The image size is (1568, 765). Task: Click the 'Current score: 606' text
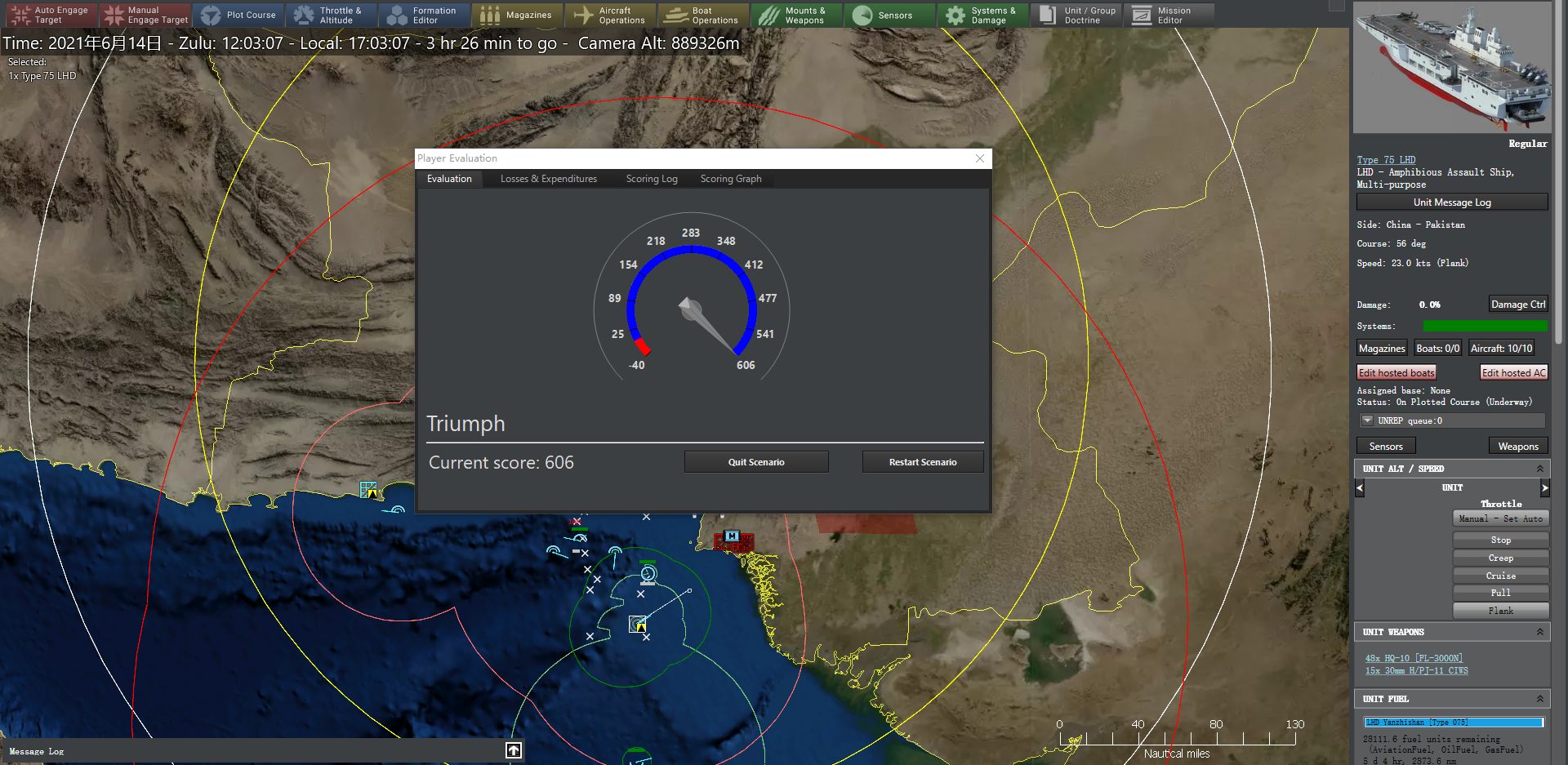501,463
